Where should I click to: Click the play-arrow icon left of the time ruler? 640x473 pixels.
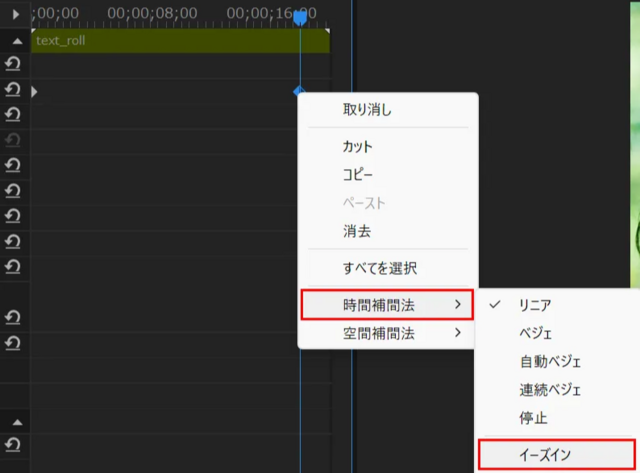point(16,14)
